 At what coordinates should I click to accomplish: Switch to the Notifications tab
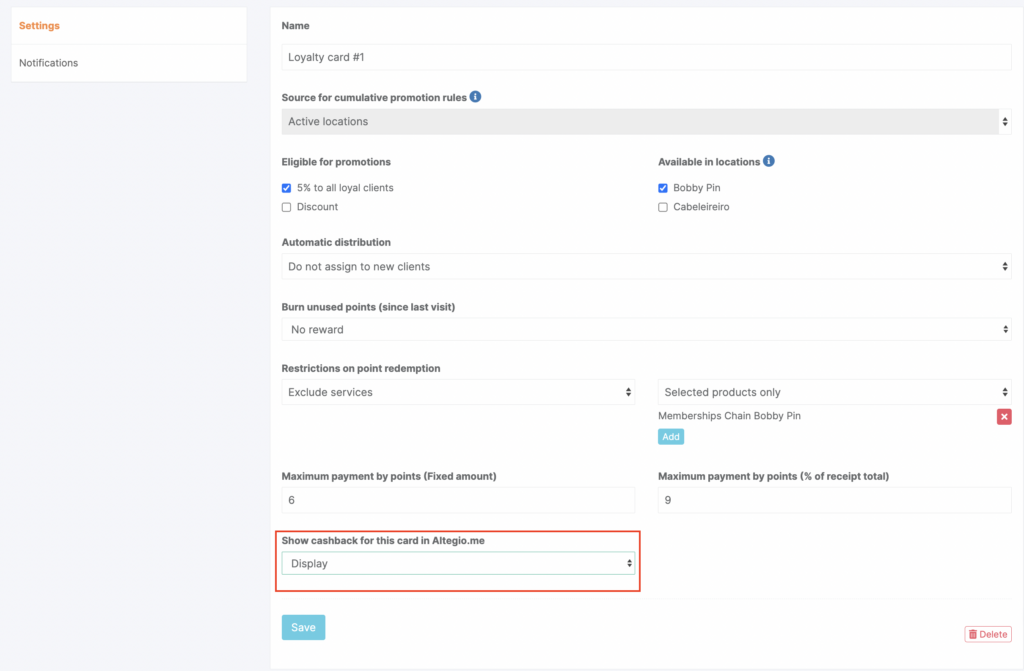(49, 63)
